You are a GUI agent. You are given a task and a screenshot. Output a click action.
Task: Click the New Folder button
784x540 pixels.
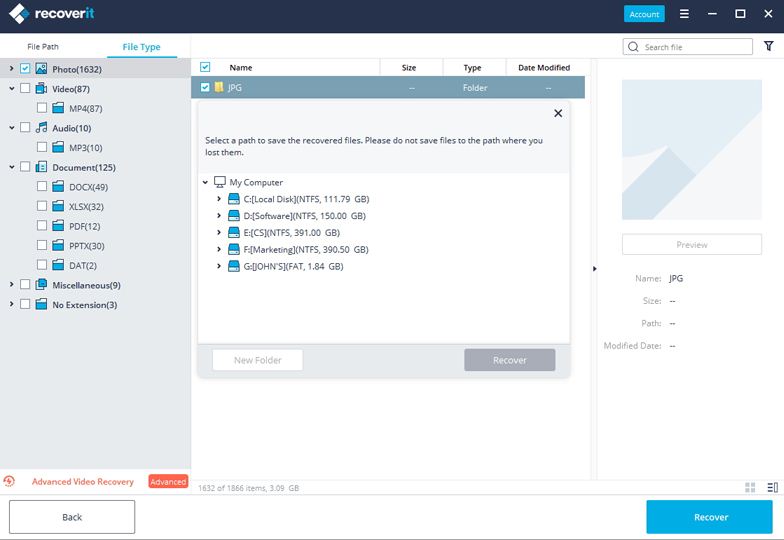(x=258, y=360)
